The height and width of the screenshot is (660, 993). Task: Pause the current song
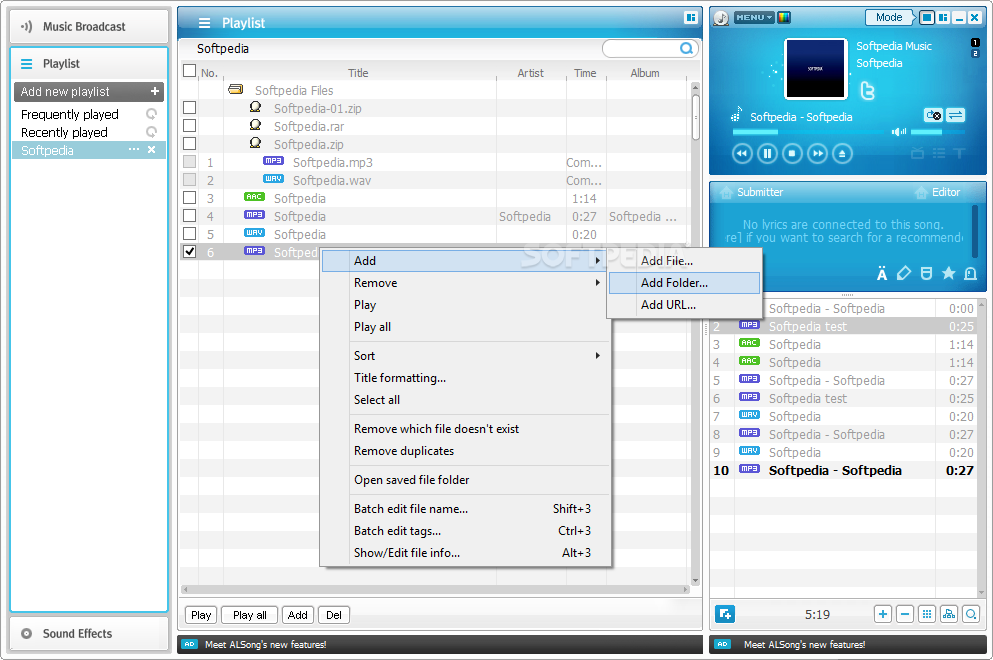tap(767, 153)
